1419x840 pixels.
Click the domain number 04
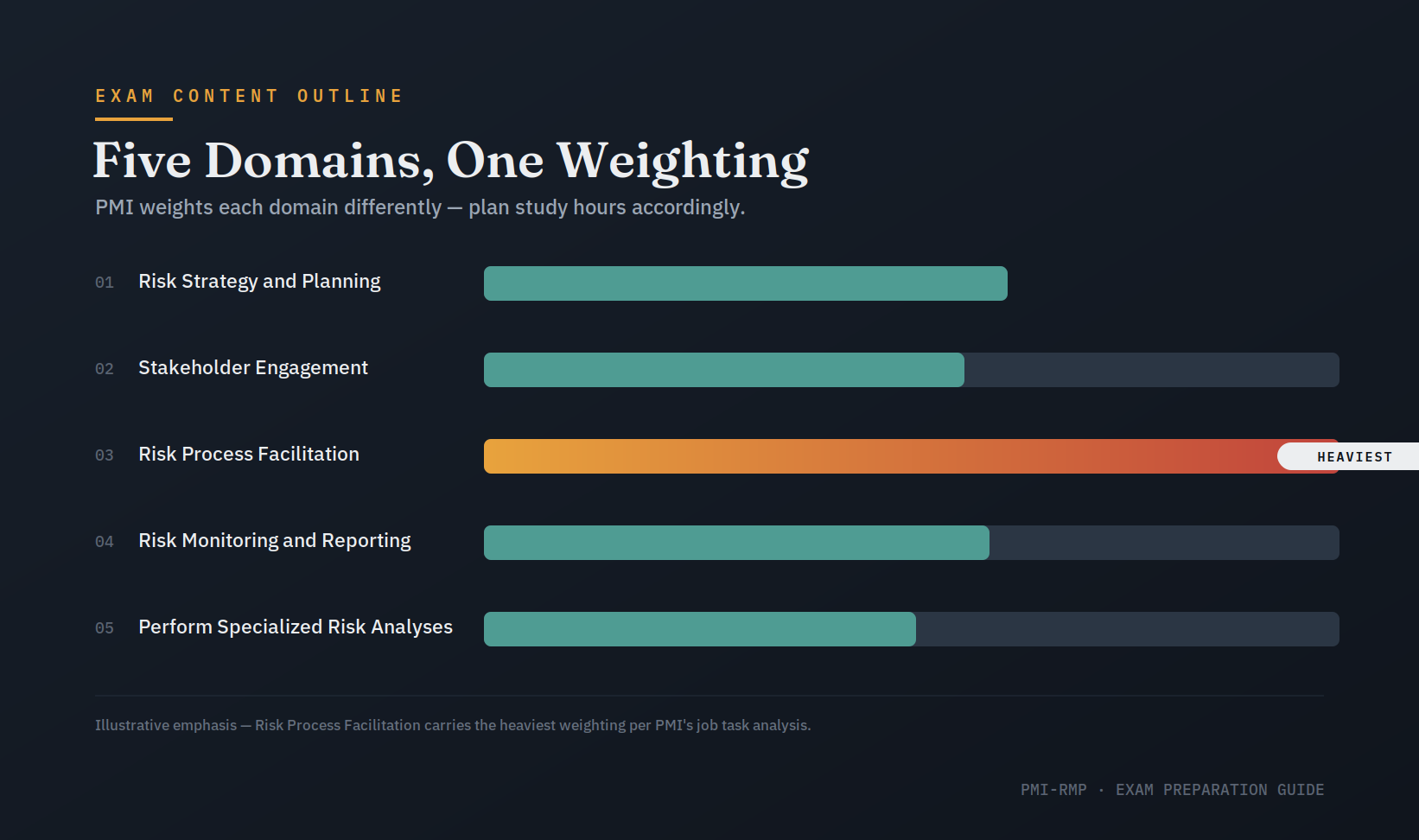(105, 542)
